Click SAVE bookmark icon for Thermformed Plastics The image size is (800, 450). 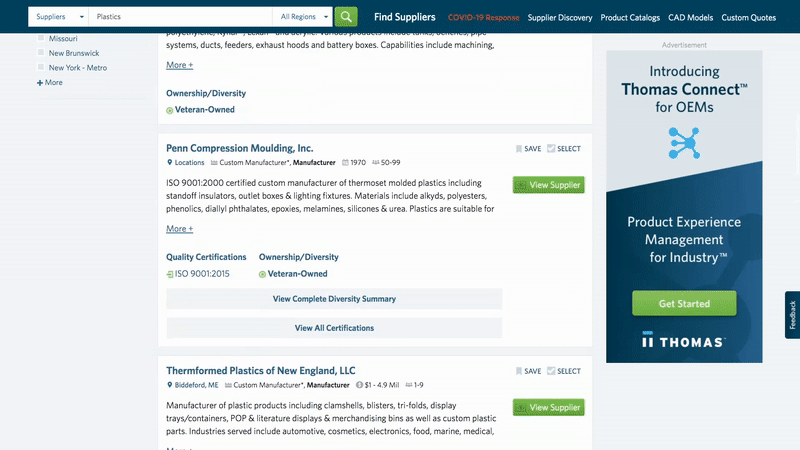[519, 371]
